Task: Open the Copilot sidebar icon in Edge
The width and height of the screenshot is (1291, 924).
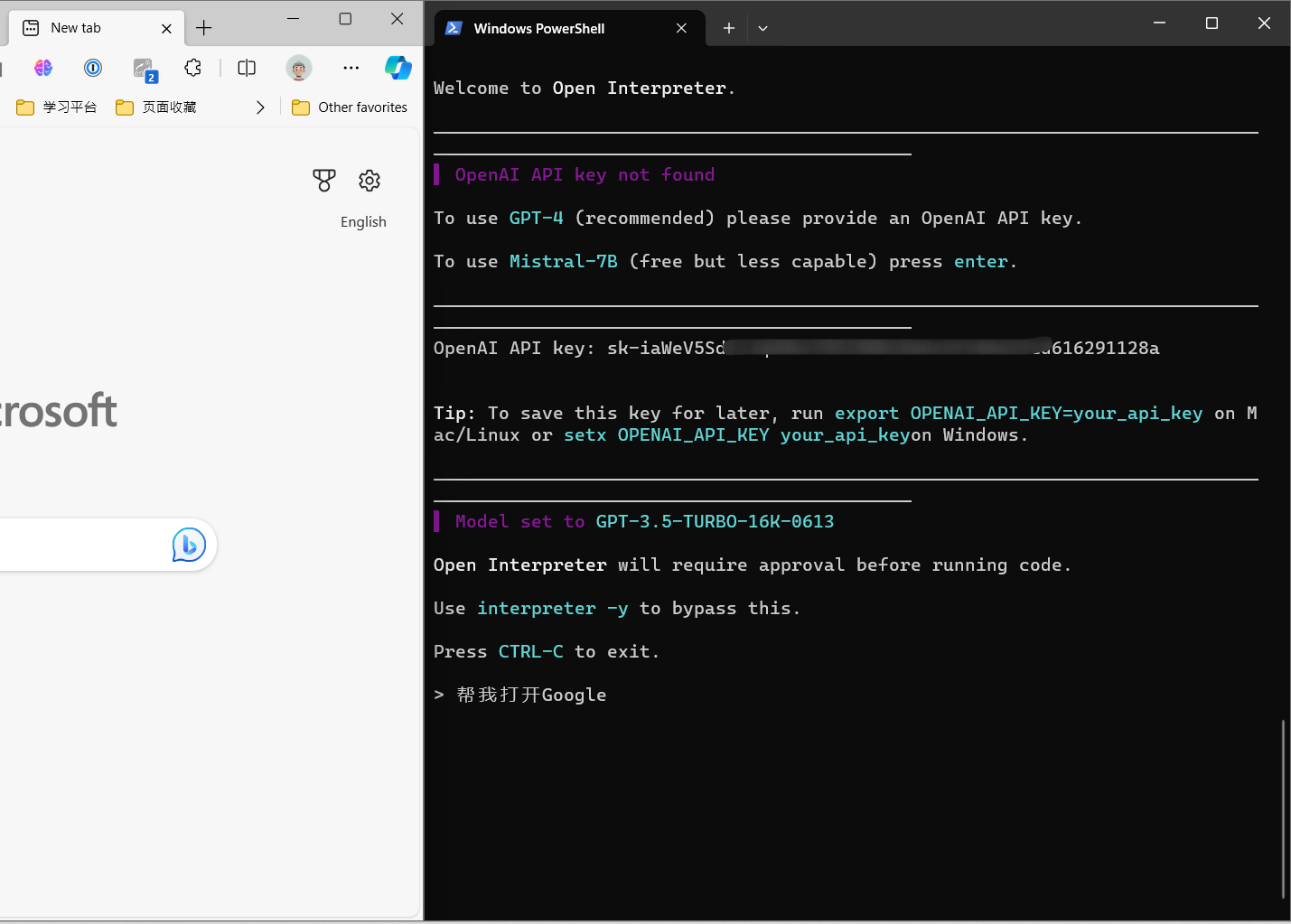Action: (x=398, y=68)
